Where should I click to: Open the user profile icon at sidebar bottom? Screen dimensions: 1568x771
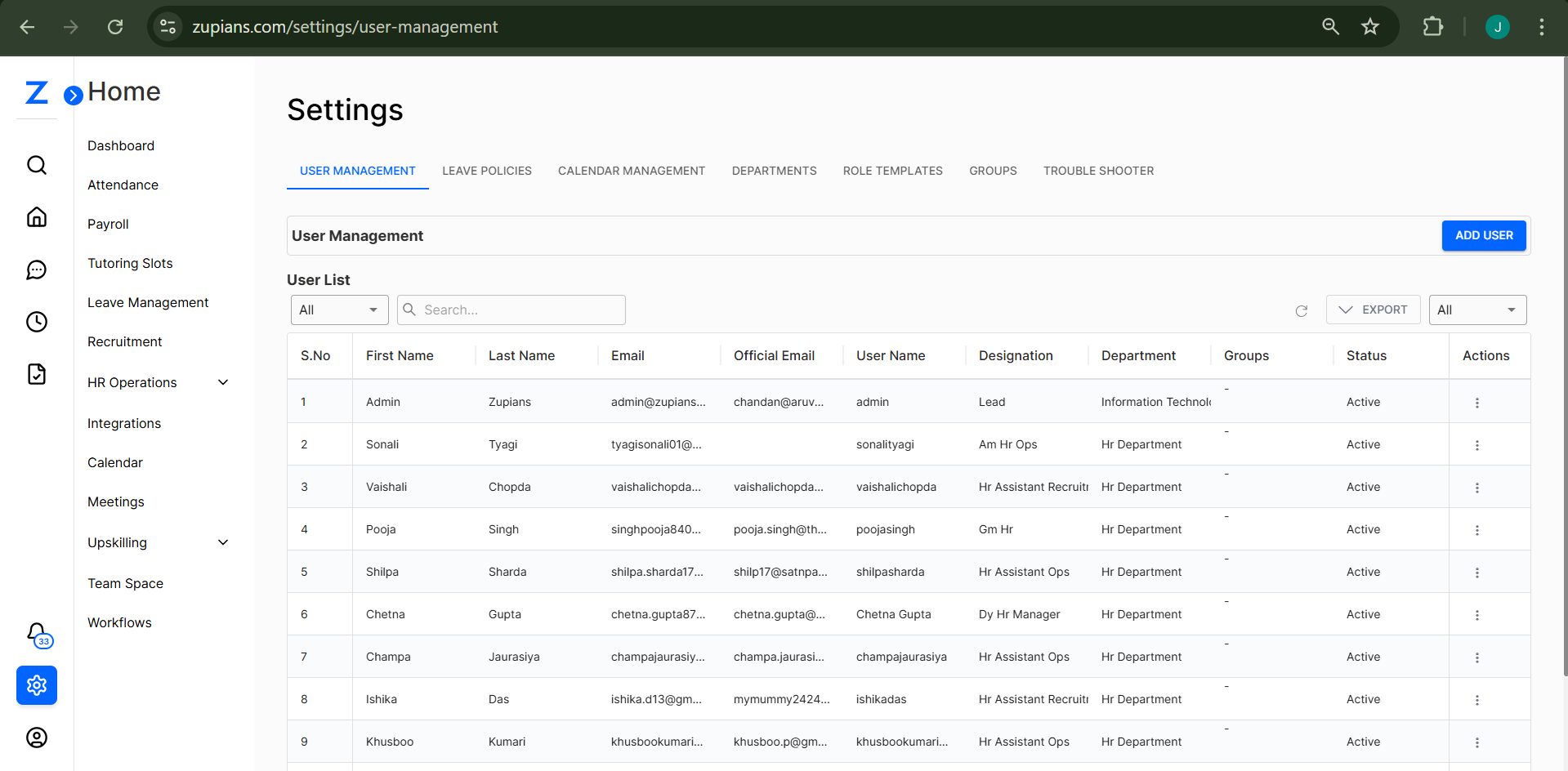pyautogui.click(x=37, y=738)
